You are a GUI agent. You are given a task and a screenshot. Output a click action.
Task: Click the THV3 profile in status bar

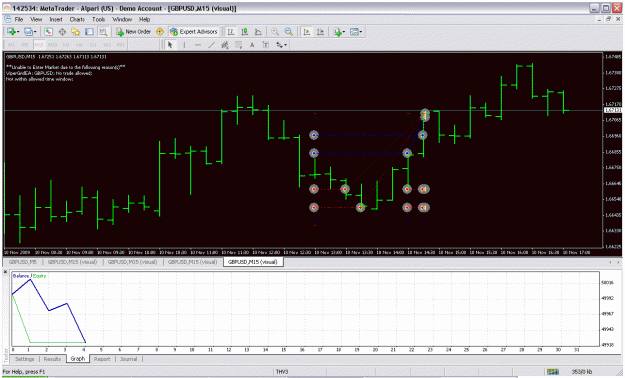pyautogui.click(x=282, y=372)
